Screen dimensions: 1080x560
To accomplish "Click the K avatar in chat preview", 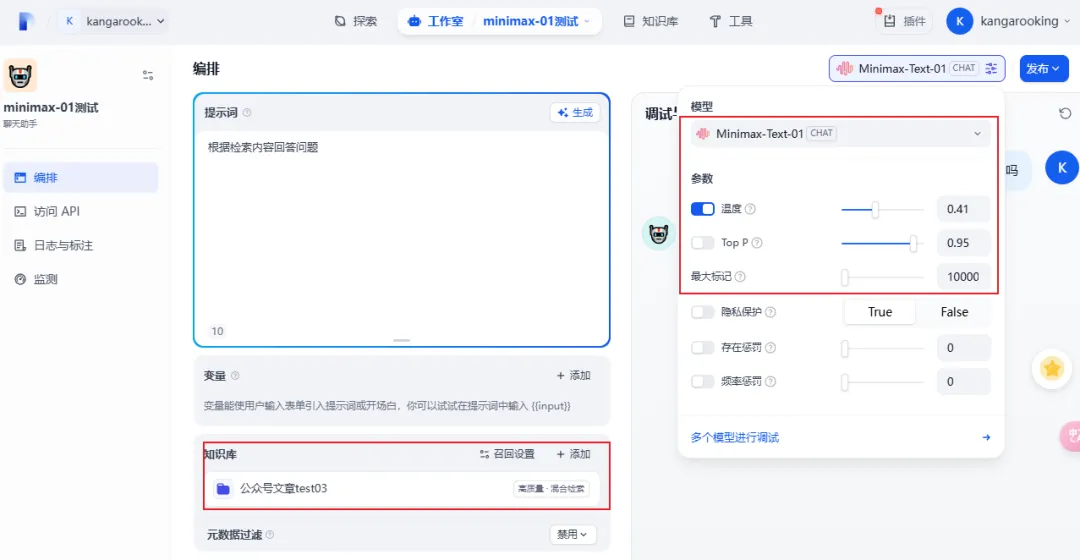I will 1061,167.
